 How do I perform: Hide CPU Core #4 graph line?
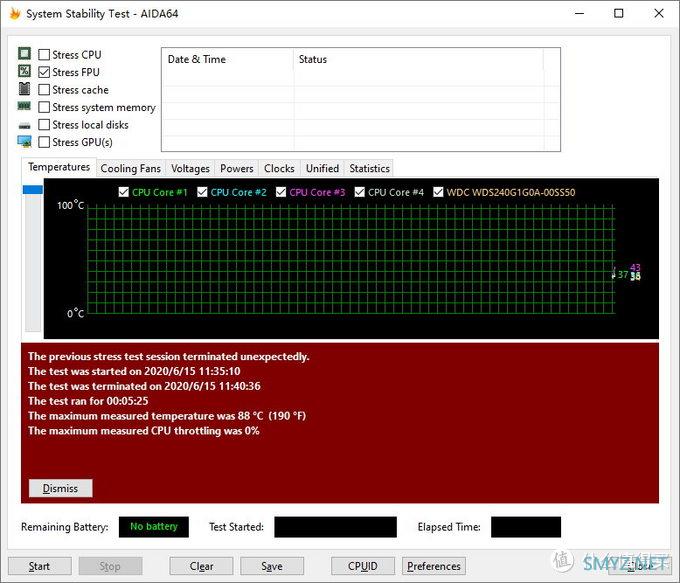click(x=360, y=192)
